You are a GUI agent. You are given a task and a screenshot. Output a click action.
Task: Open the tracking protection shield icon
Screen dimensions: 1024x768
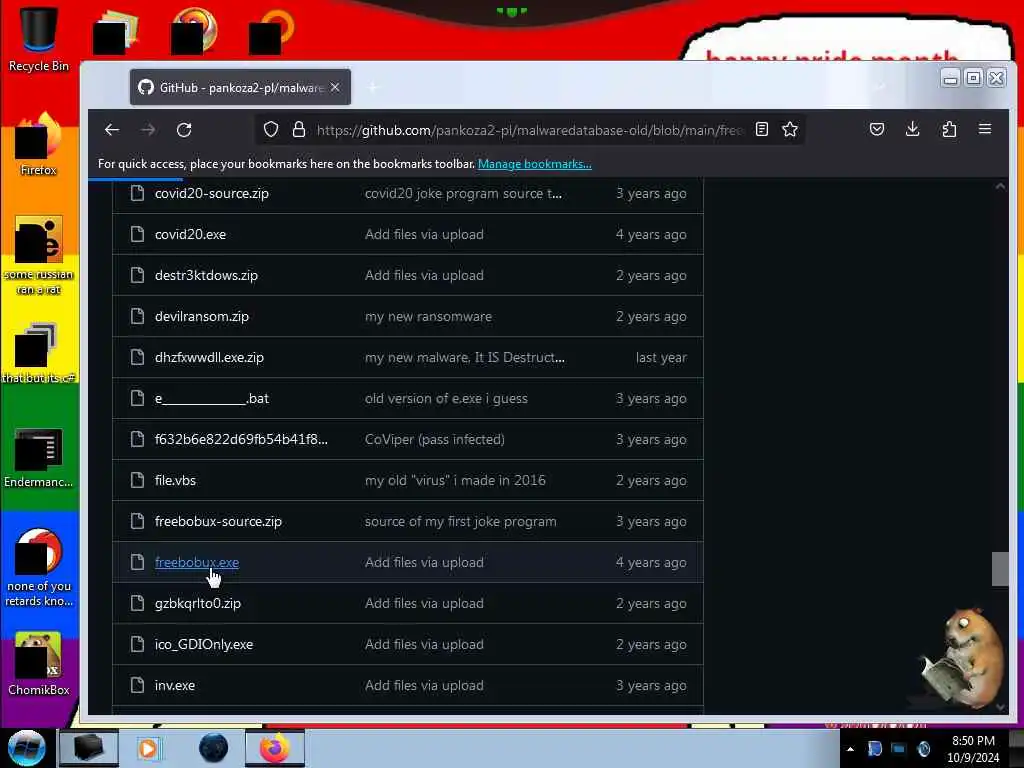(271, 129)
